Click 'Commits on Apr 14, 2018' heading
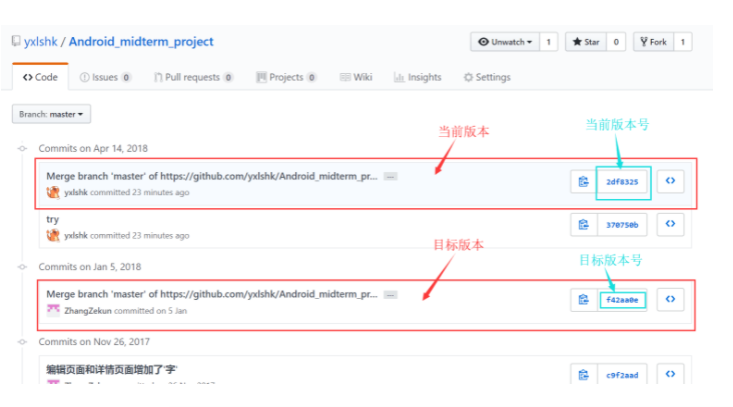733x407 pixels. [x=93, y=149]
